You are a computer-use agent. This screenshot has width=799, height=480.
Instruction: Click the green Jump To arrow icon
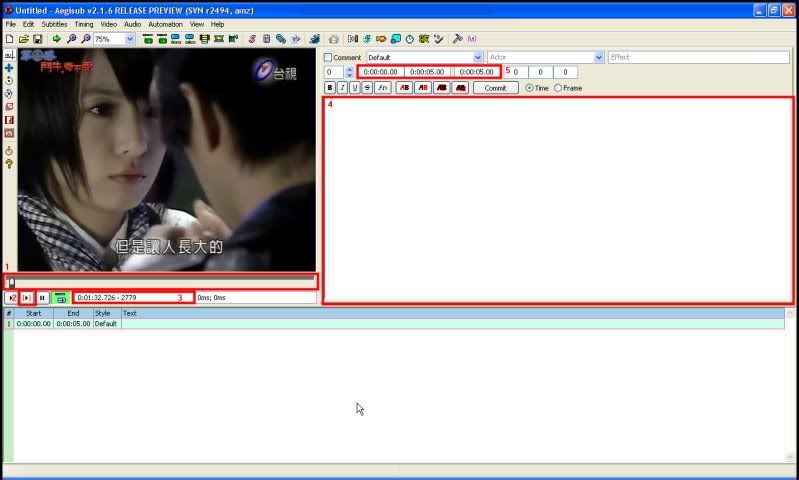point(57,39)
